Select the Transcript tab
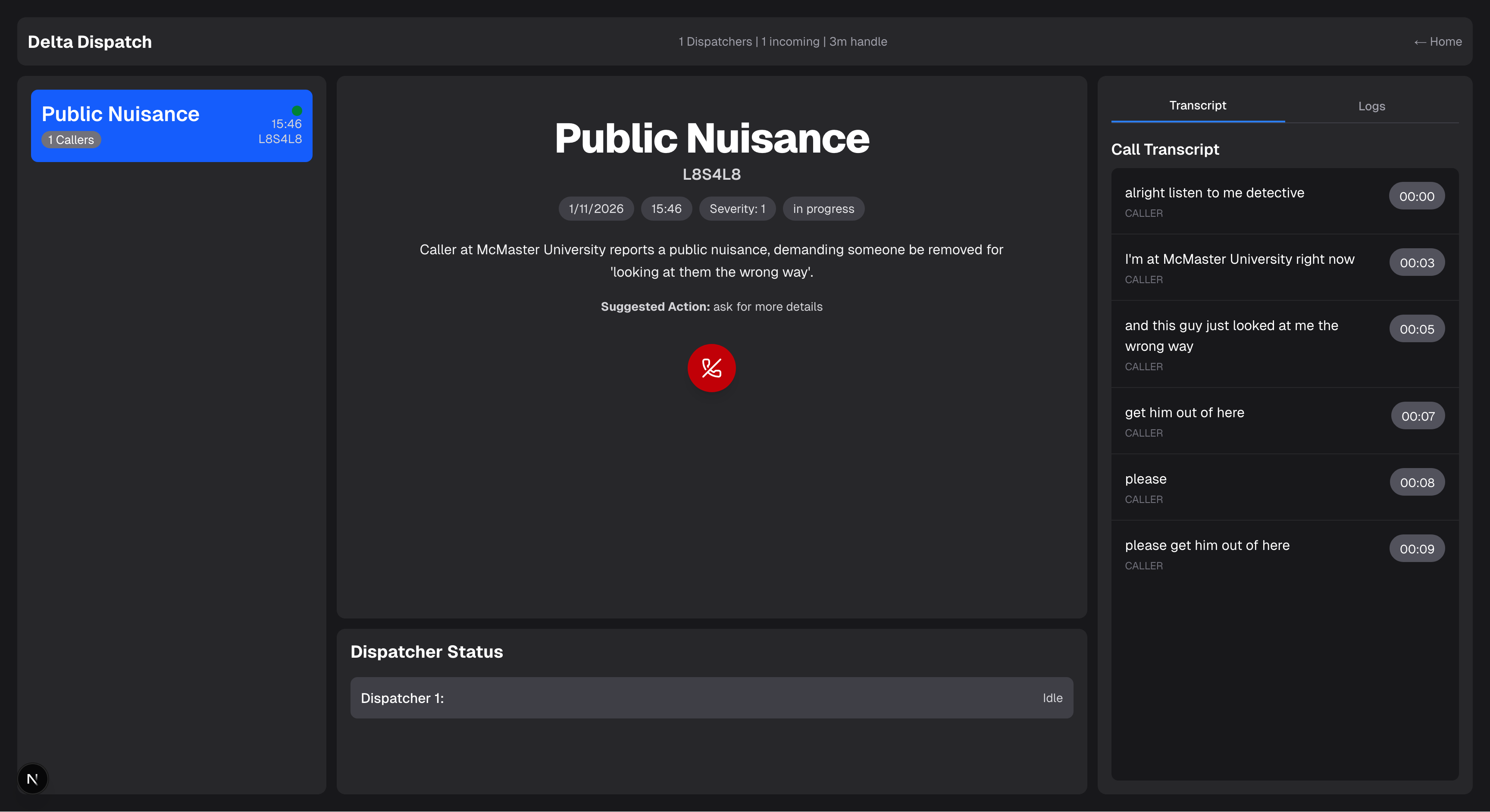Image resolution: width=1490 pixels, height=812 pixels. click(x=1197, y=105)
